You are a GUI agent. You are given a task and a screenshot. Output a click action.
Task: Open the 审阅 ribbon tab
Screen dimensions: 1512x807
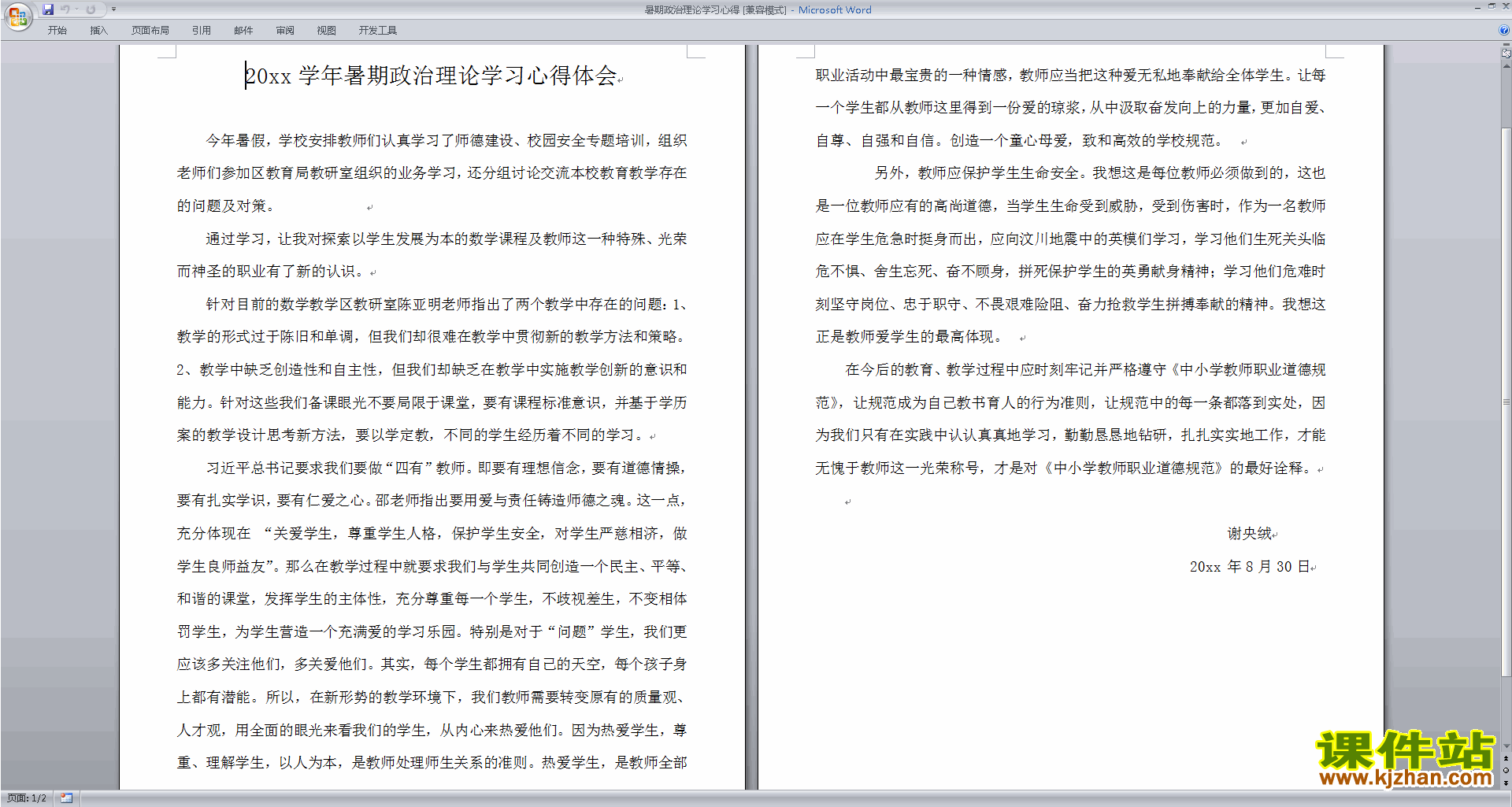[285, 31]
